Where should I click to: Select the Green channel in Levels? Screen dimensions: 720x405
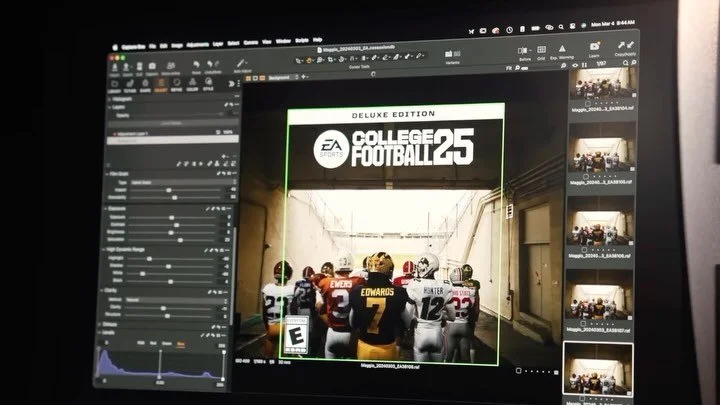tap(167, 343)
